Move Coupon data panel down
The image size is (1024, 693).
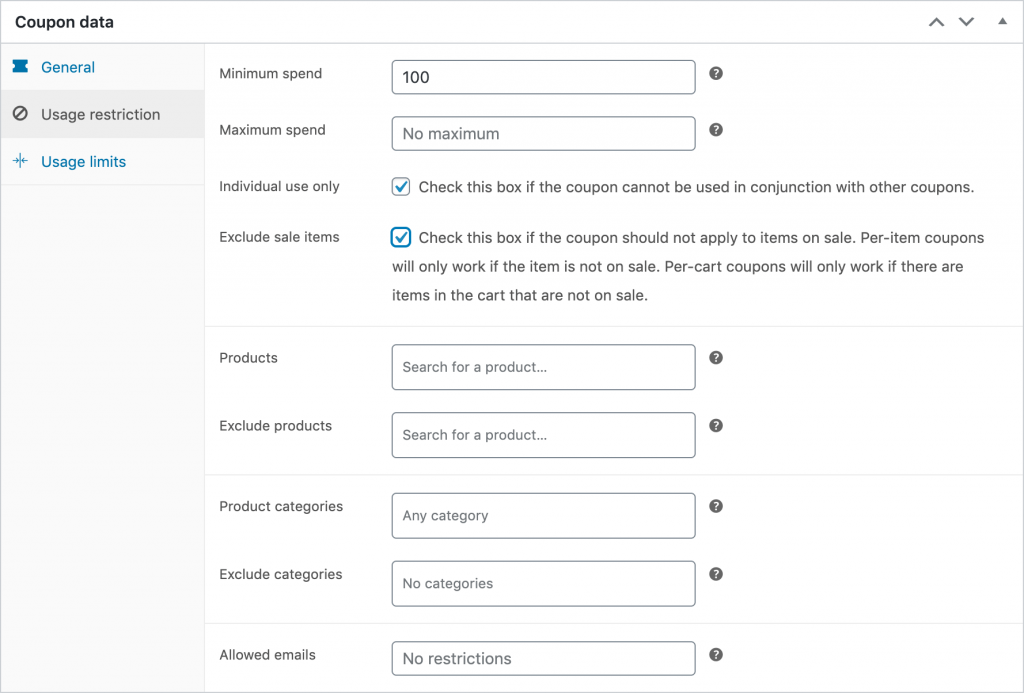pyautogui.click(x=967, y=22)
